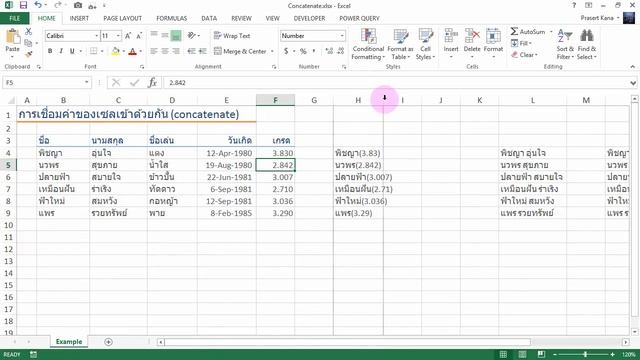Align text to the left
640x360 pixels.
153,51
